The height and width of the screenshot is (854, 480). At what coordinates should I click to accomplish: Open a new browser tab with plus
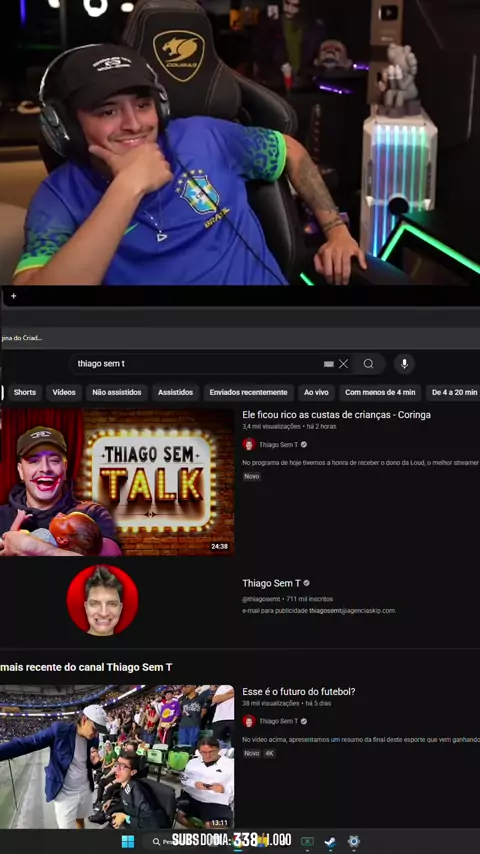coord(14,296)
